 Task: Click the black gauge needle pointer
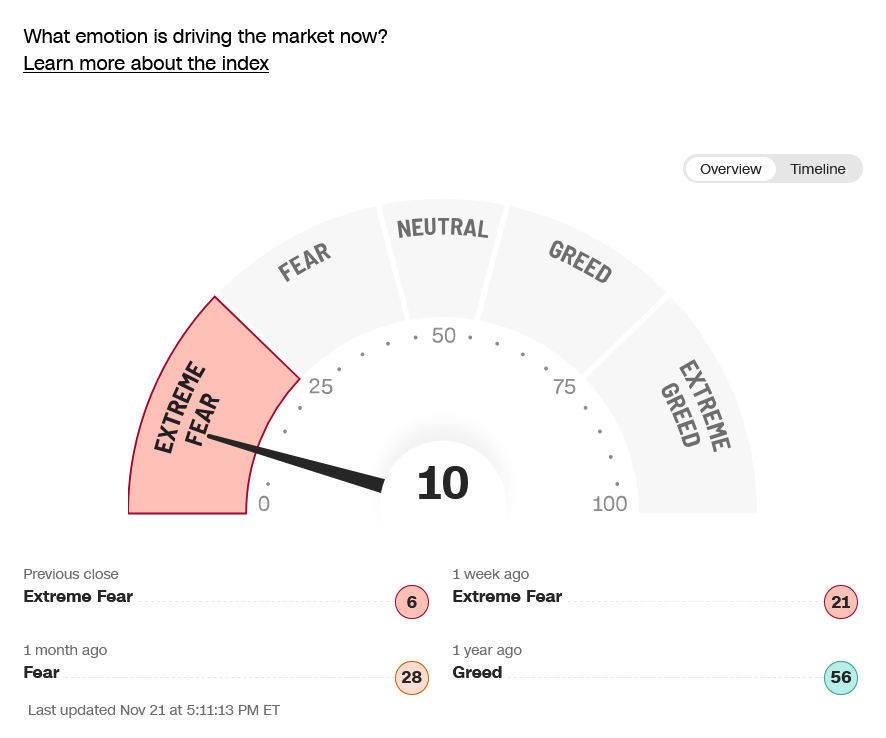[300, 462]
